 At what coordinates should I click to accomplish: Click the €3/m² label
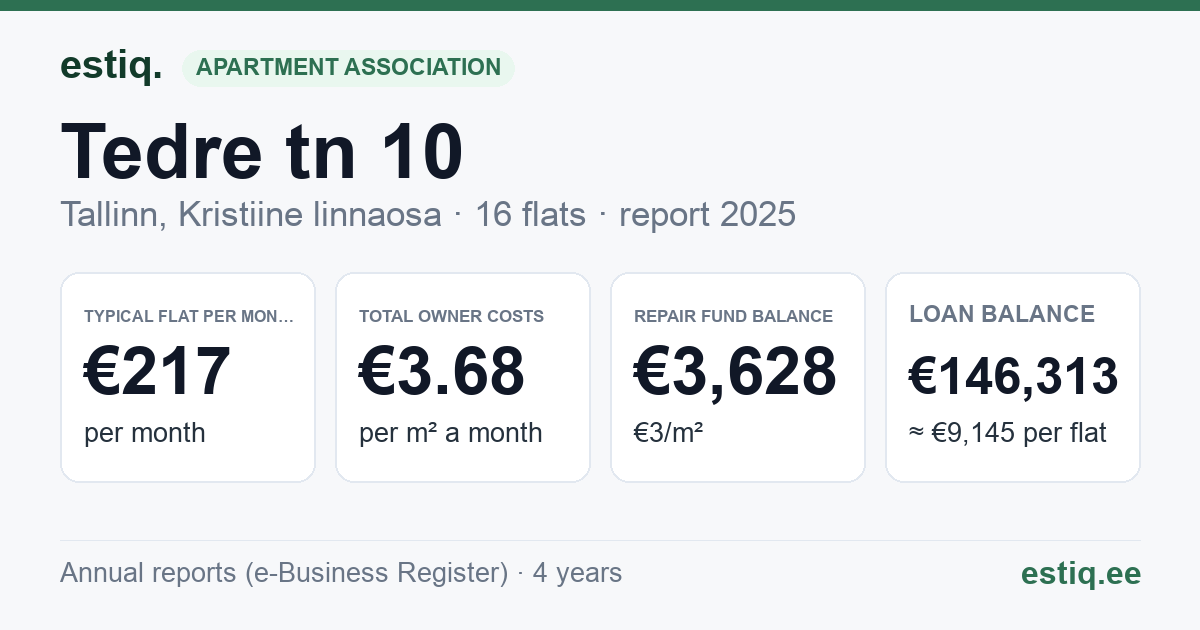[x=669, y=433]
